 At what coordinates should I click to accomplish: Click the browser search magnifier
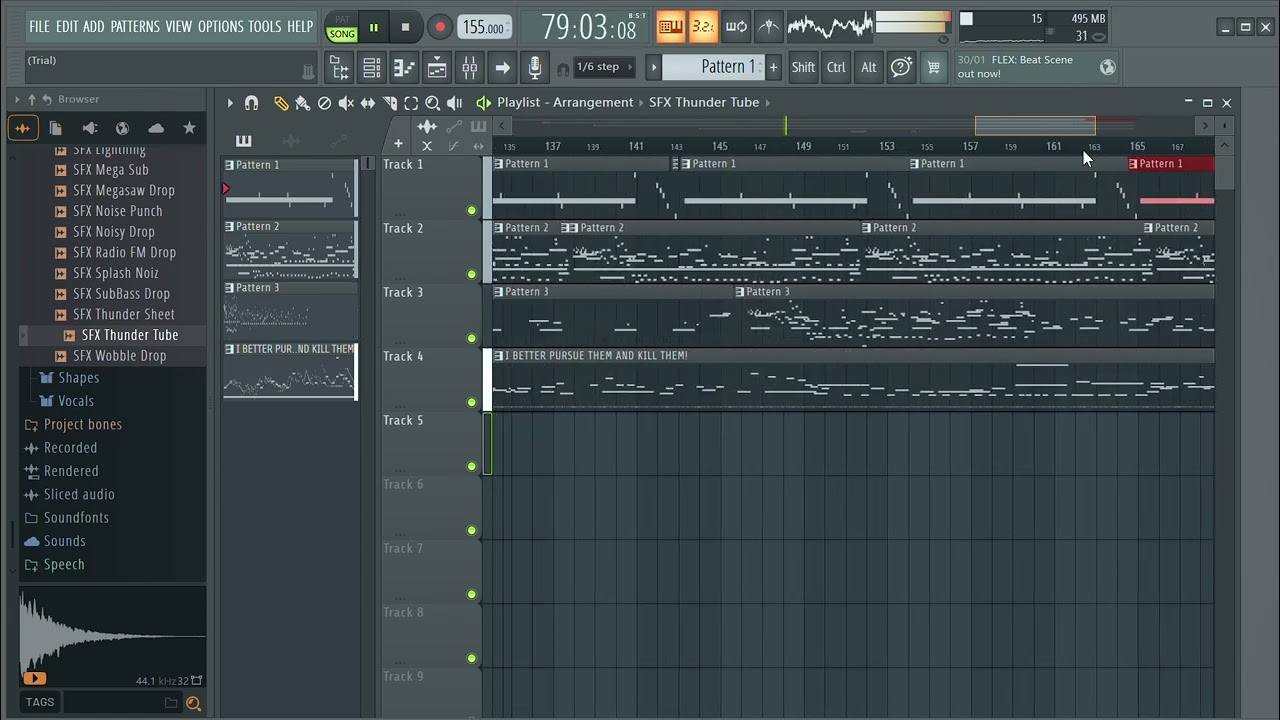pyautogui.click(x=193, y=703)
